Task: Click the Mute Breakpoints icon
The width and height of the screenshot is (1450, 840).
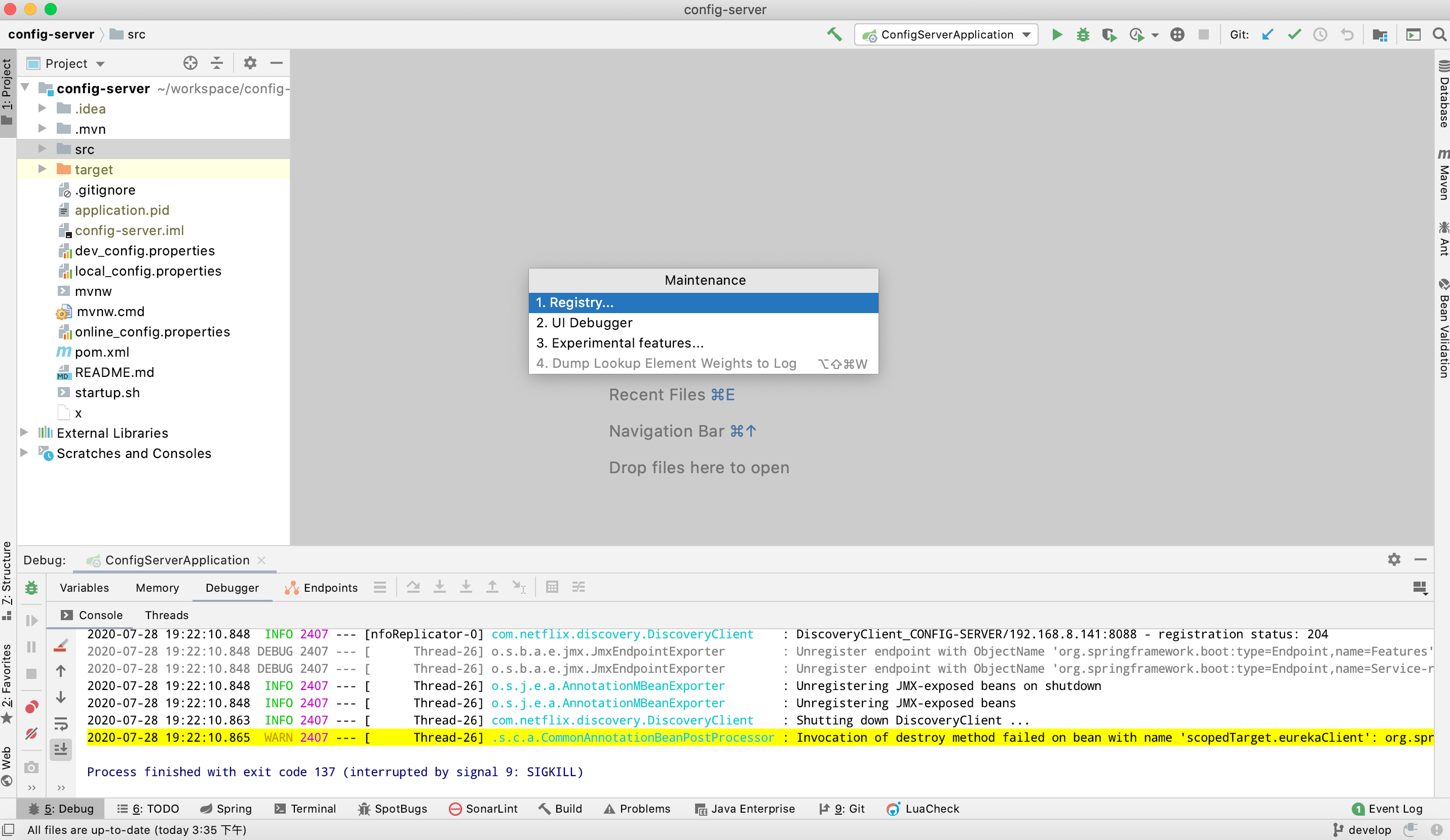Action: (x=31, y=734)
